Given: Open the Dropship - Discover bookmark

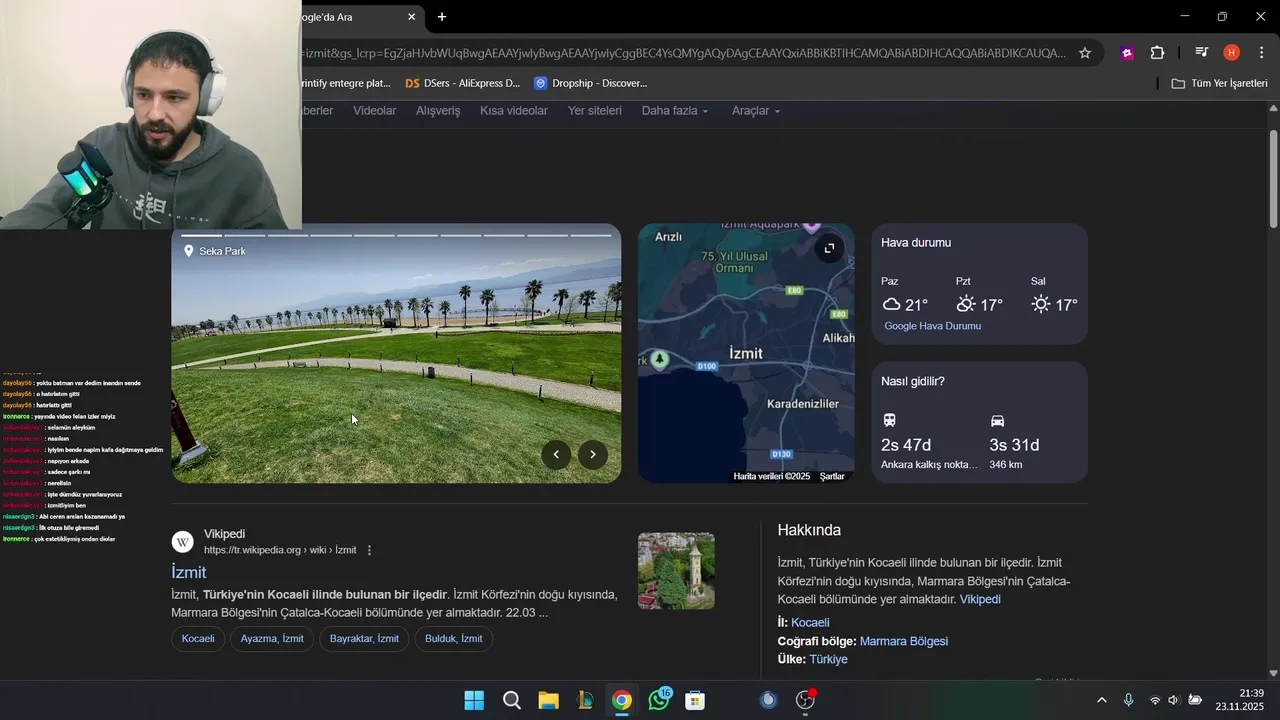Looking at the screenshot, I should (x=591, y=83).
